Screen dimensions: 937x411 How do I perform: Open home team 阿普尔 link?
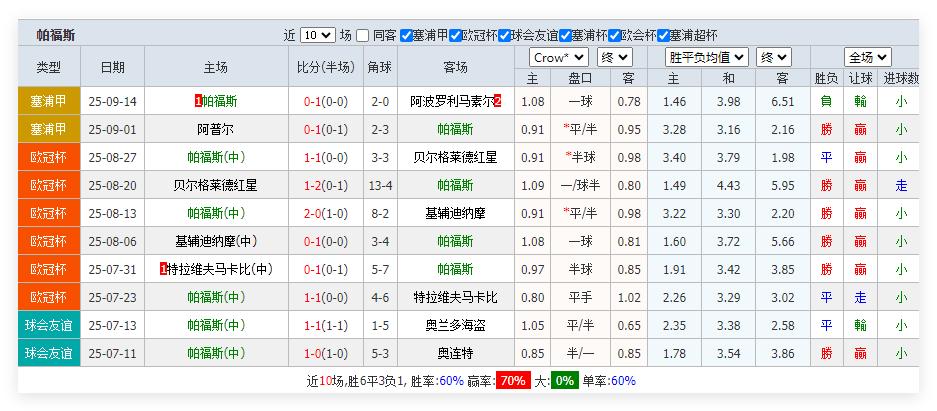pyautogui.click(x=216, y=130)
